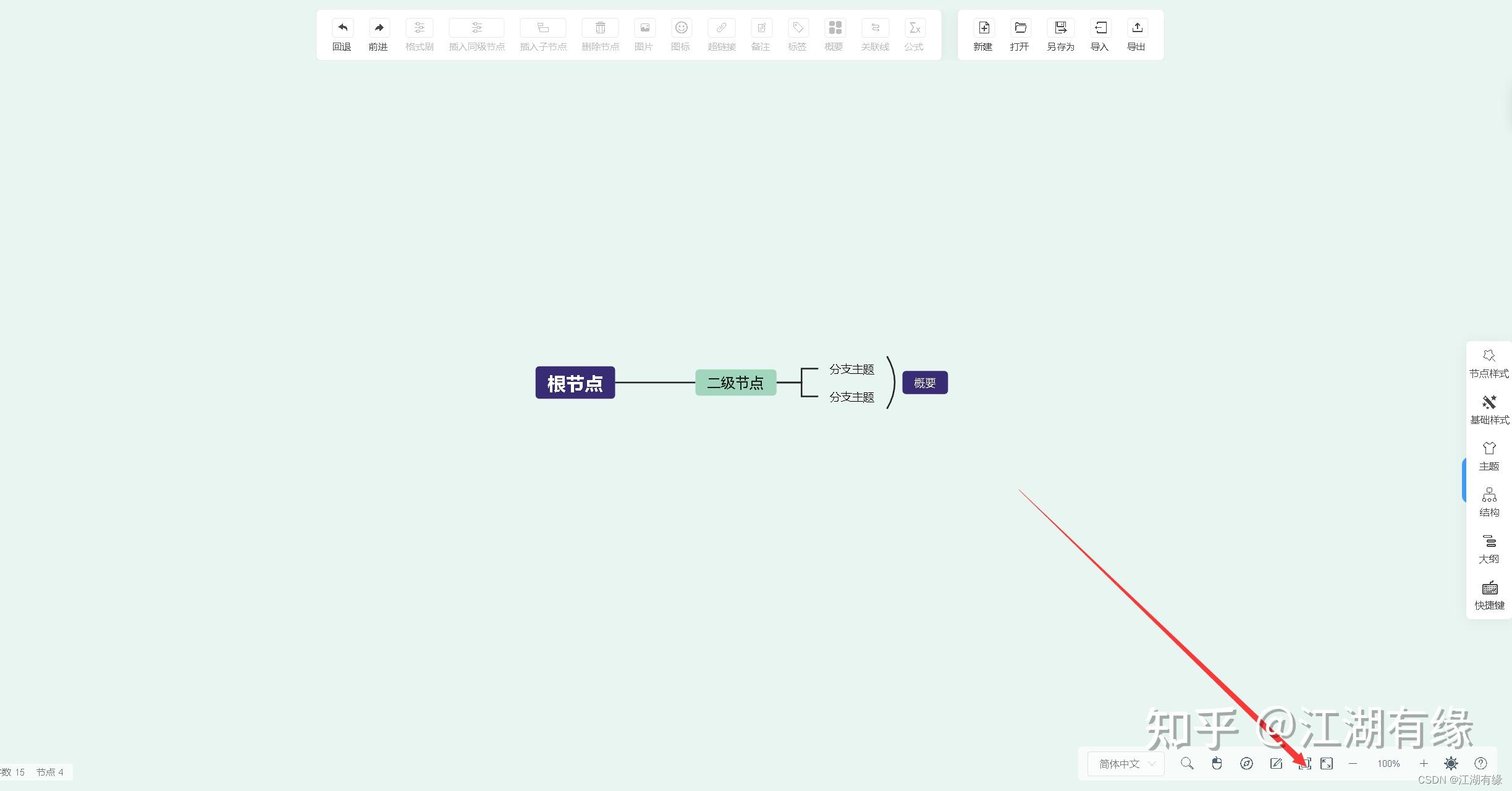Image resolution: width=1512 pixels, height=791 pixels.
Task: Show the 大纲 outline panel
Action: 1488,549
